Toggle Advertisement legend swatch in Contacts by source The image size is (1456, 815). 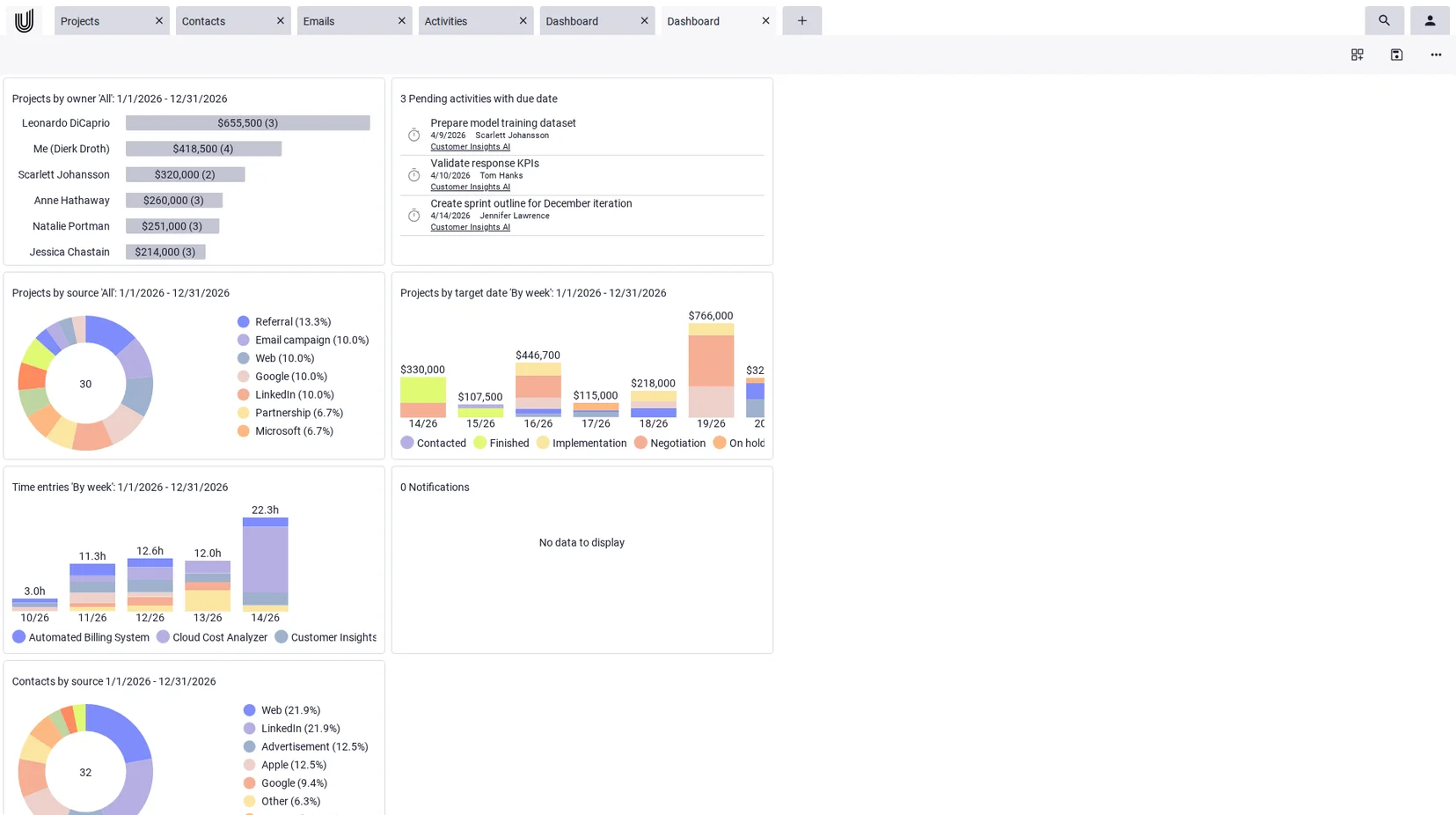click(x=250, y=747)
